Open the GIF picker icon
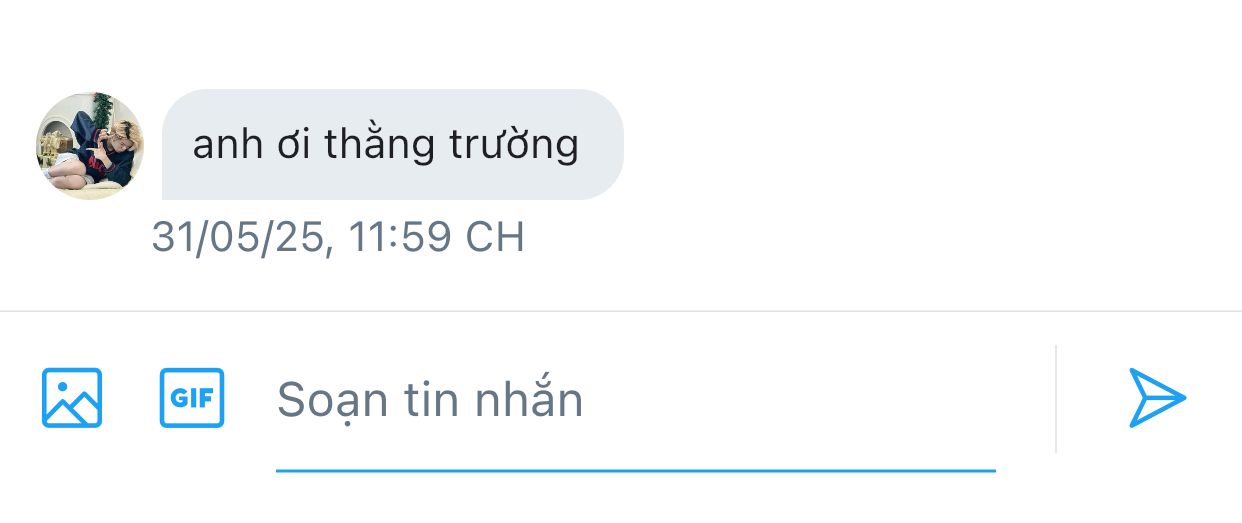The height and width of the screenshot is (523, 1242). pos(192,398)
